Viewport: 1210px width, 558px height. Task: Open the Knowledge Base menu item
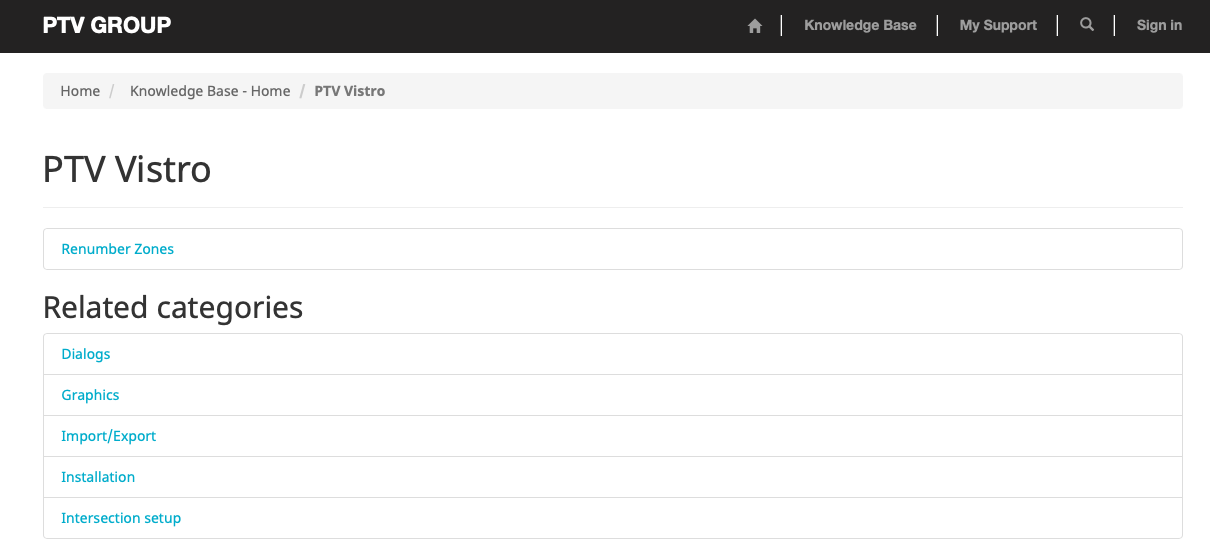(x=860, y=25)
